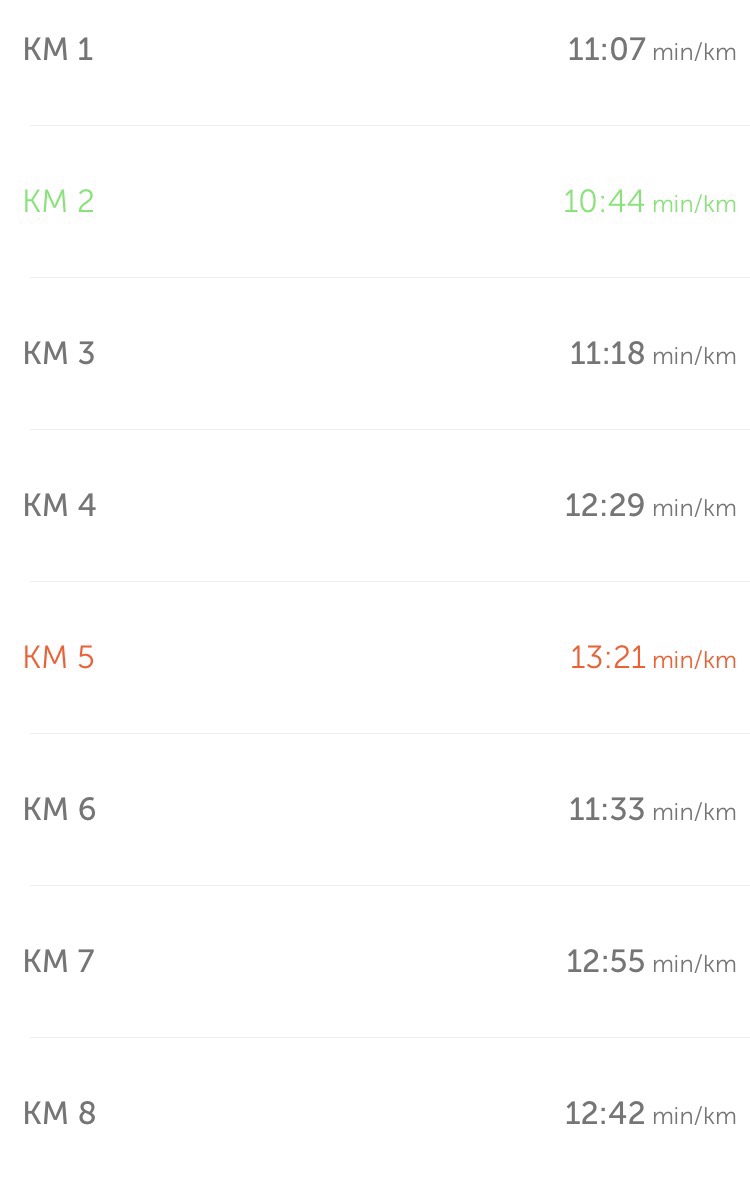Screen dimensions: 750x1190
Task: Select min/km unit beside 11:07
Action: pyautogui.click(x=694, y=53)
